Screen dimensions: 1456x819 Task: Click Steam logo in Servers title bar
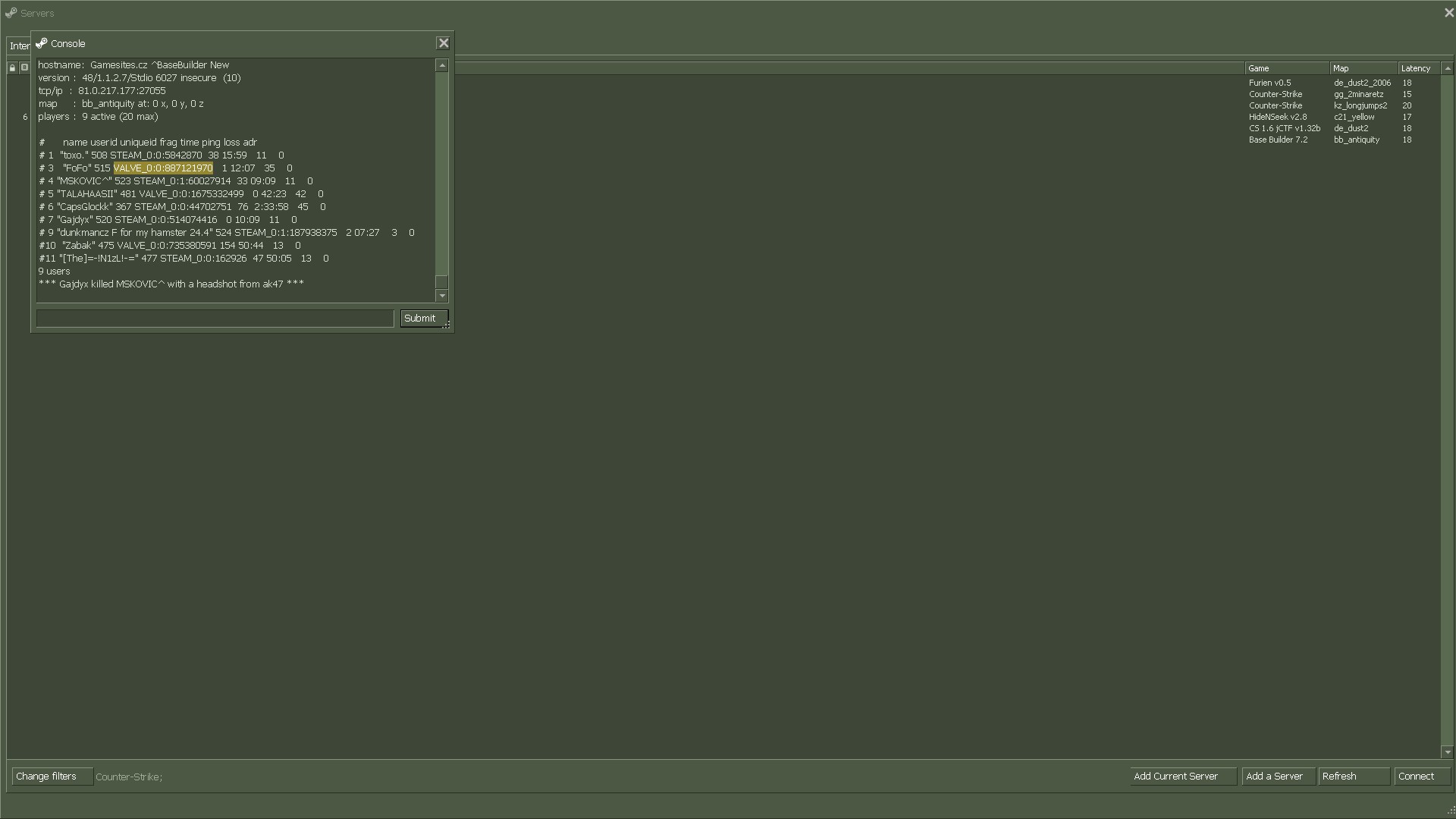tap(11, 13)
